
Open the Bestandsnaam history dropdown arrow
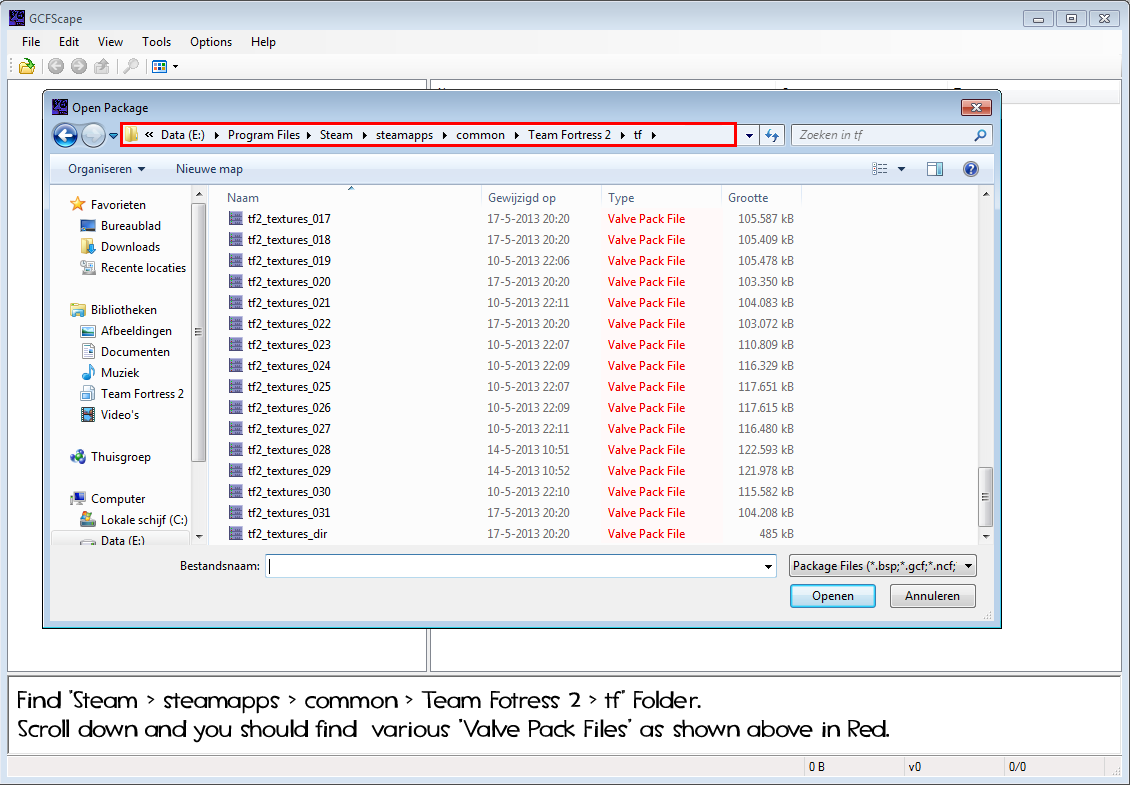click(x=768, y=567)
